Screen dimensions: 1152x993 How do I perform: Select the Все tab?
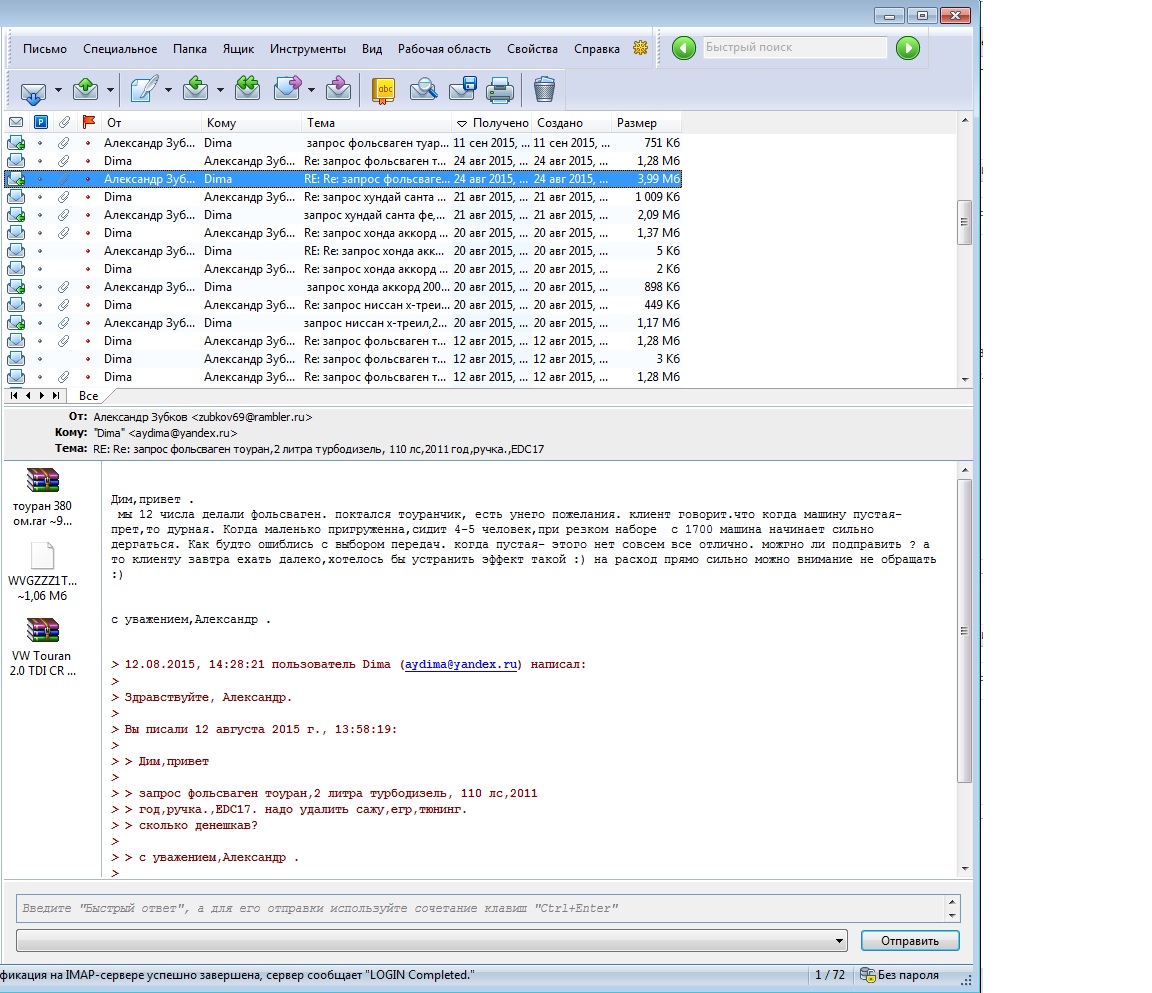click(x=88, y=396)
